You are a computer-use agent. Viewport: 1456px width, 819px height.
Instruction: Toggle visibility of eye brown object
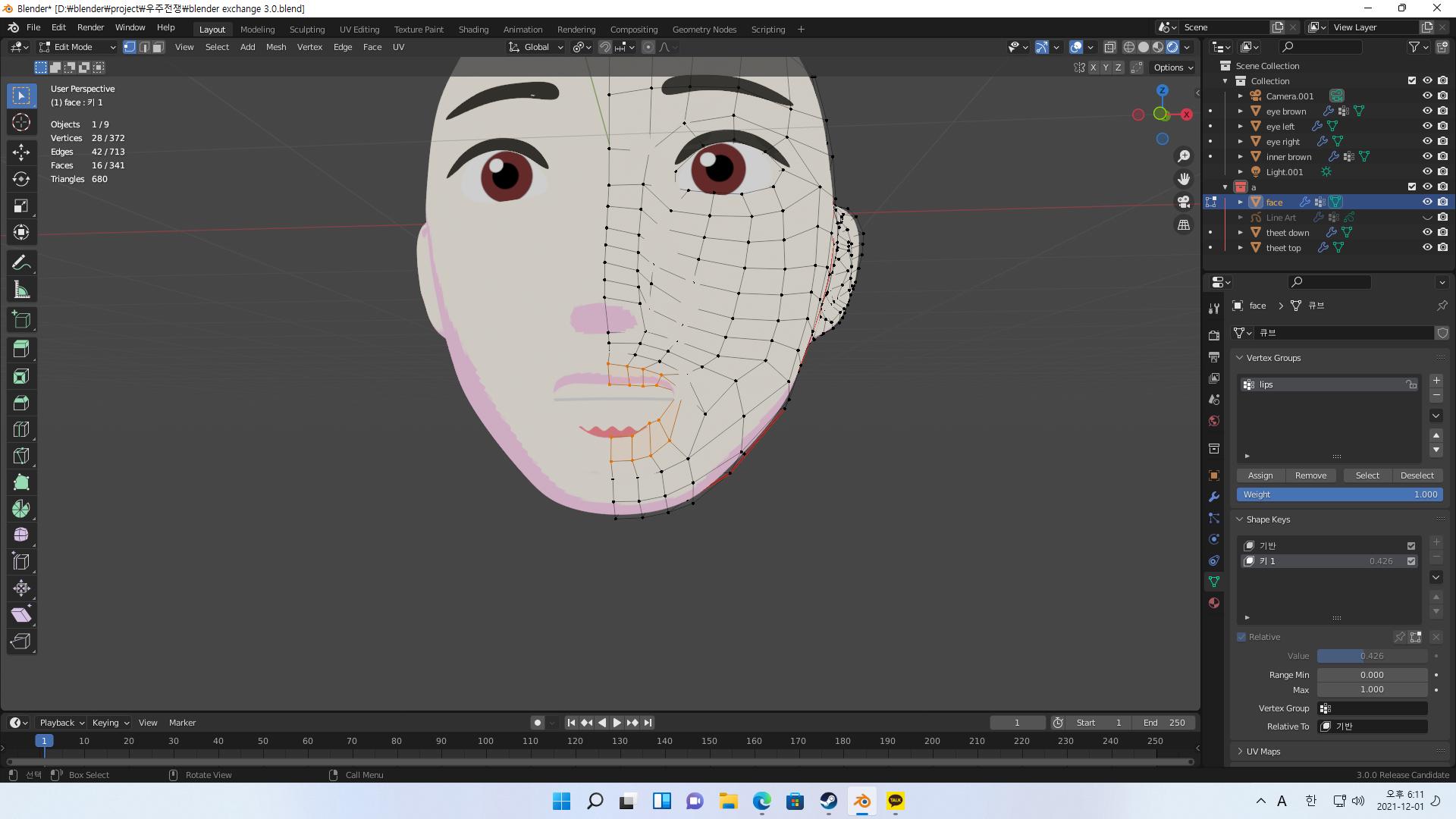coord(1427,110)
